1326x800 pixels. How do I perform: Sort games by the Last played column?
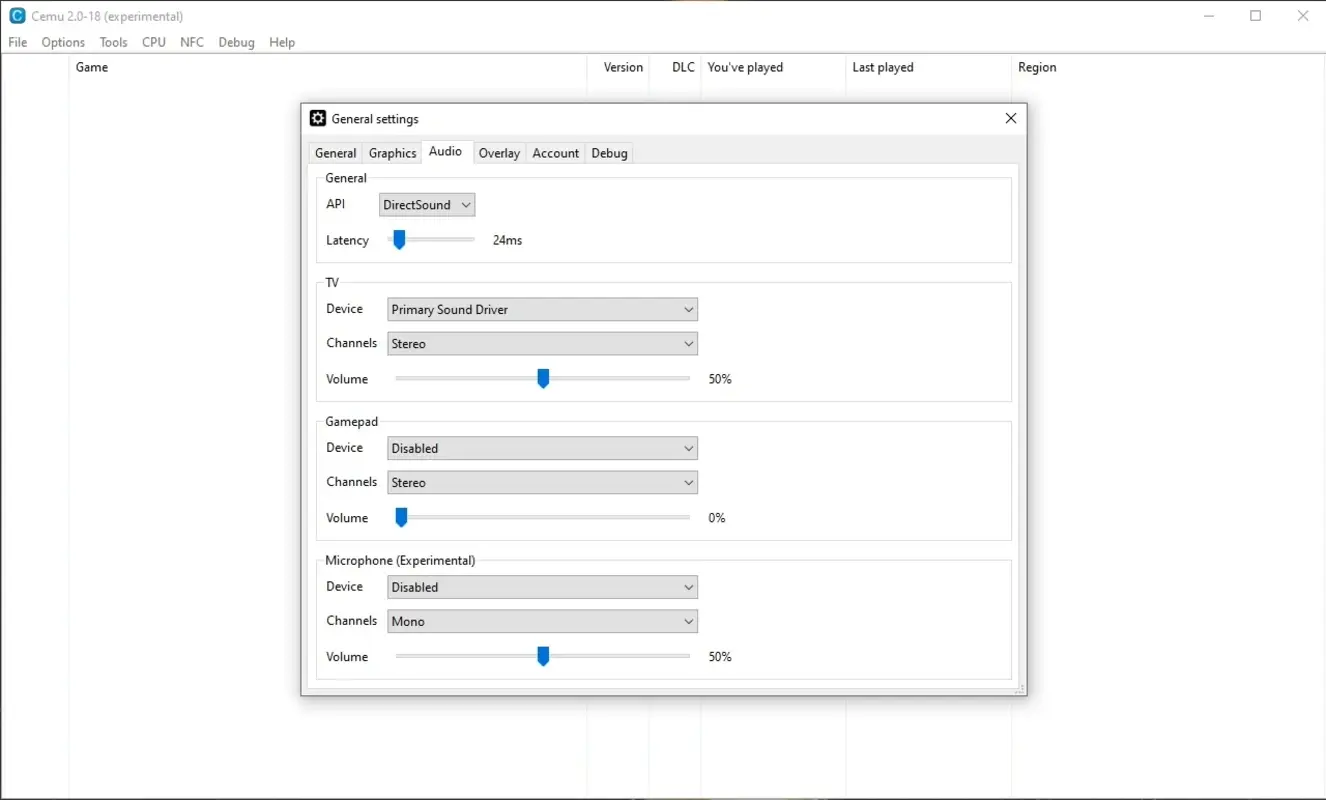882,67
